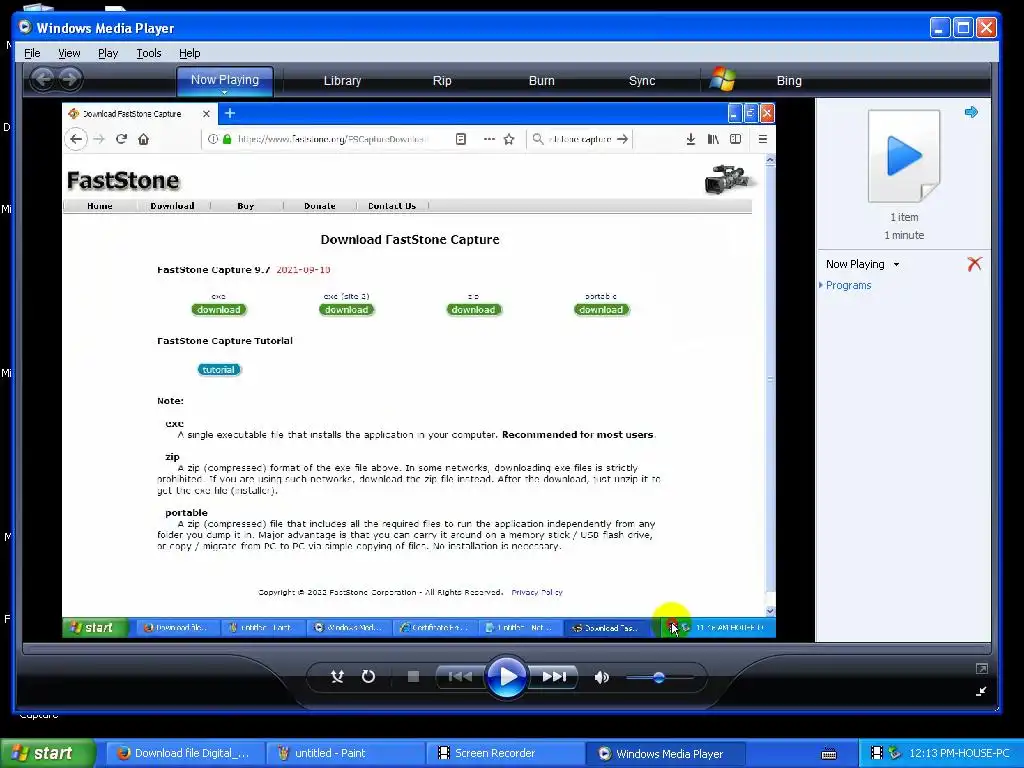Switch to the Rip tab
Image resolution: width=1024 pixels, height=768 pixels.
441,81
